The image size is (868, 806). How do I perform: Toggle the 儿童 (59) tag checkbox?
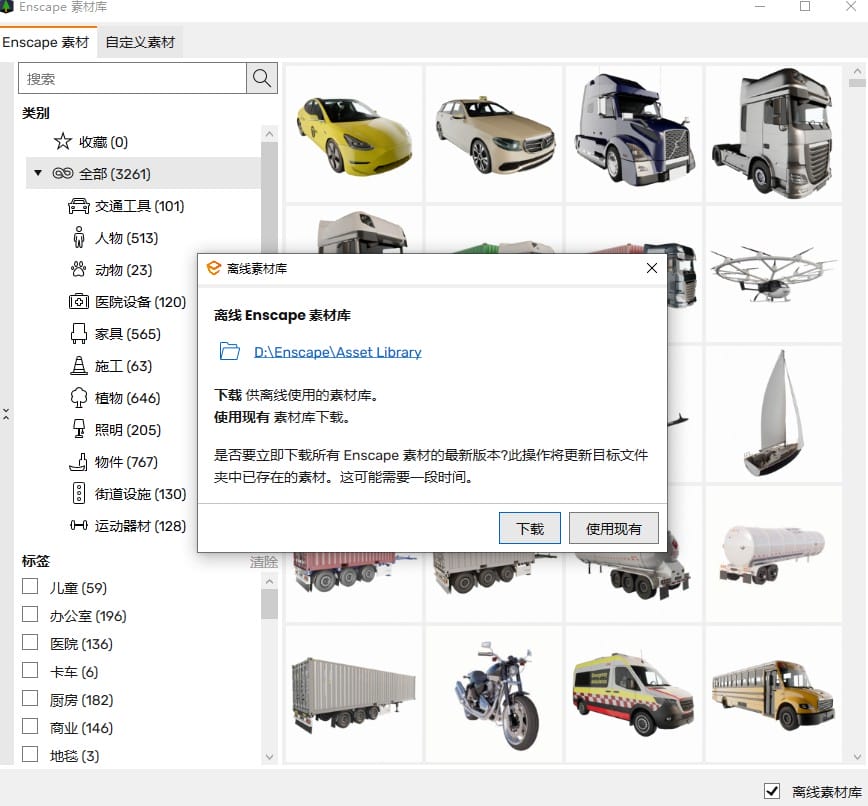coord(30,586)
